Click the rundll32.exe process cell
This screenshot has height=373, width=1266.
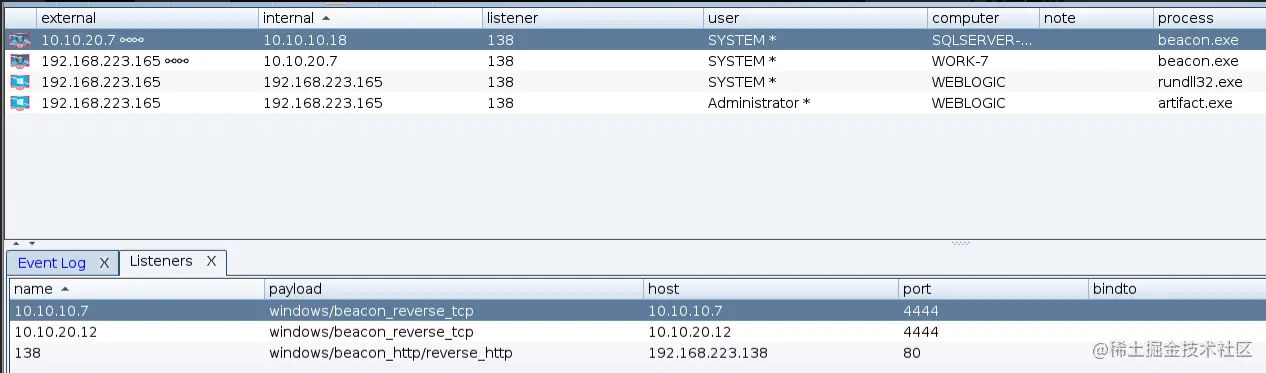coord(1200,82)
